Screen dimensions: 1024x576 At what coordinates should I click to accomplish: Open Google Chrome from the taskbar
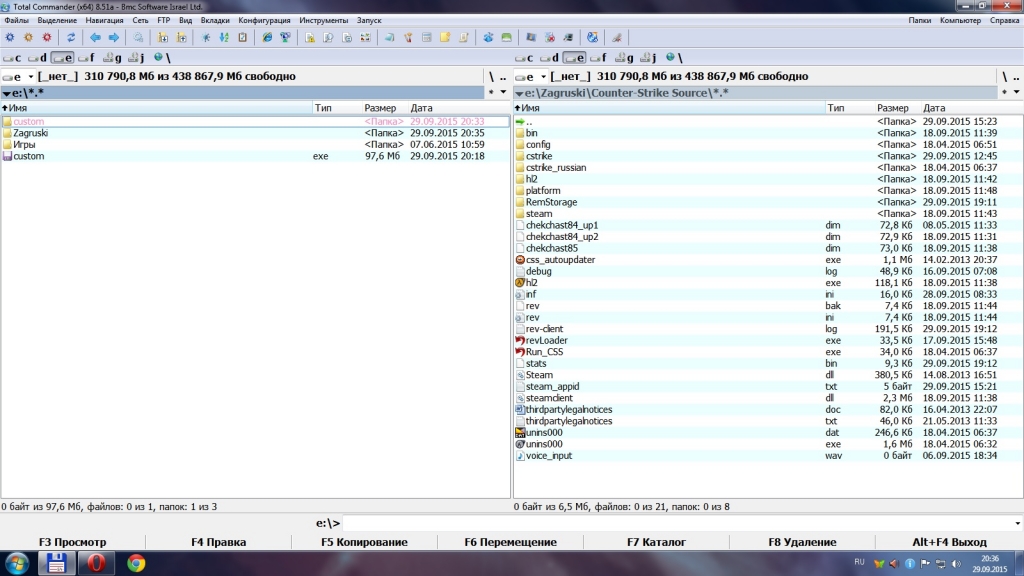pos(136,563)
